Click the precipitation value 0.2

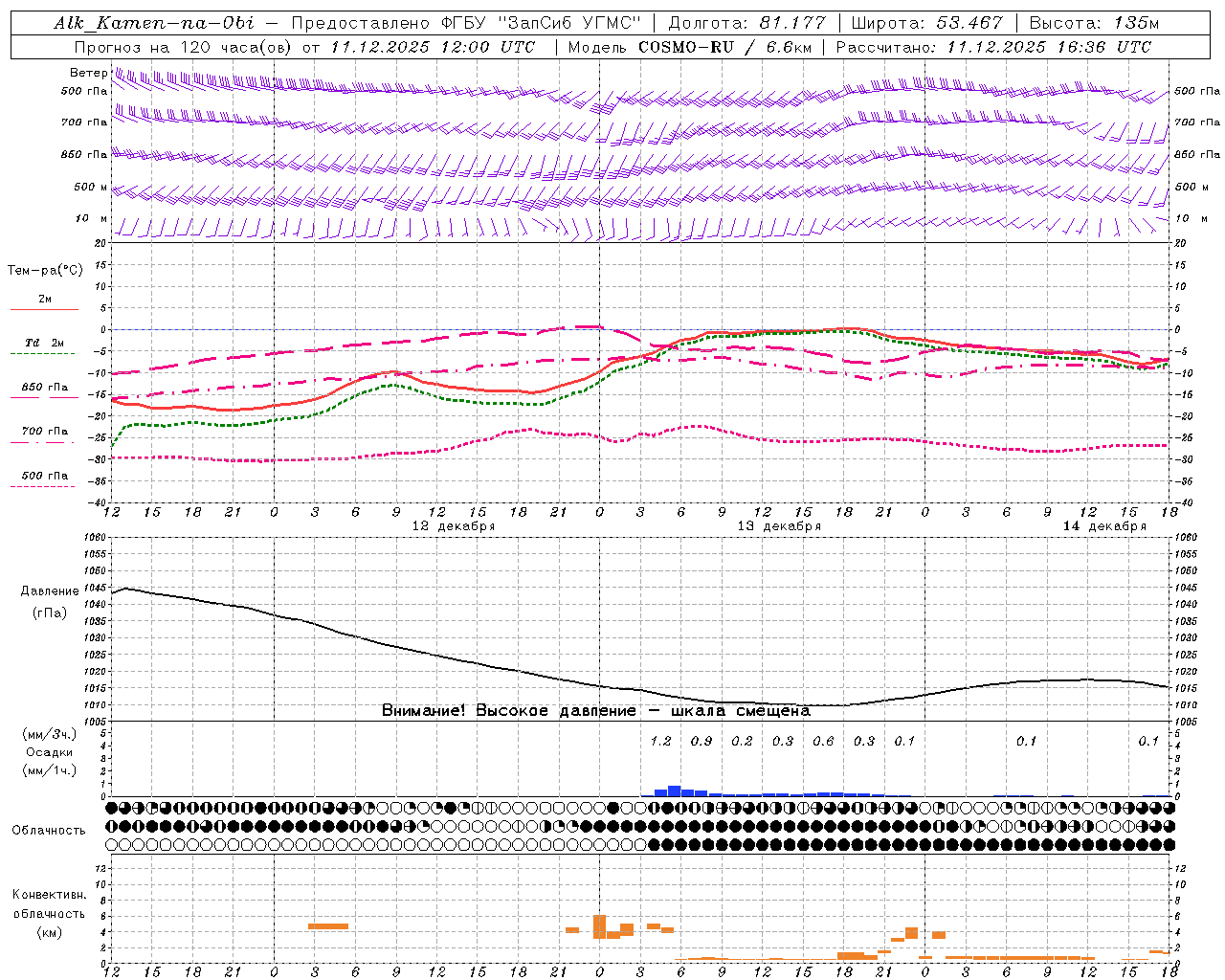(743, 742)
